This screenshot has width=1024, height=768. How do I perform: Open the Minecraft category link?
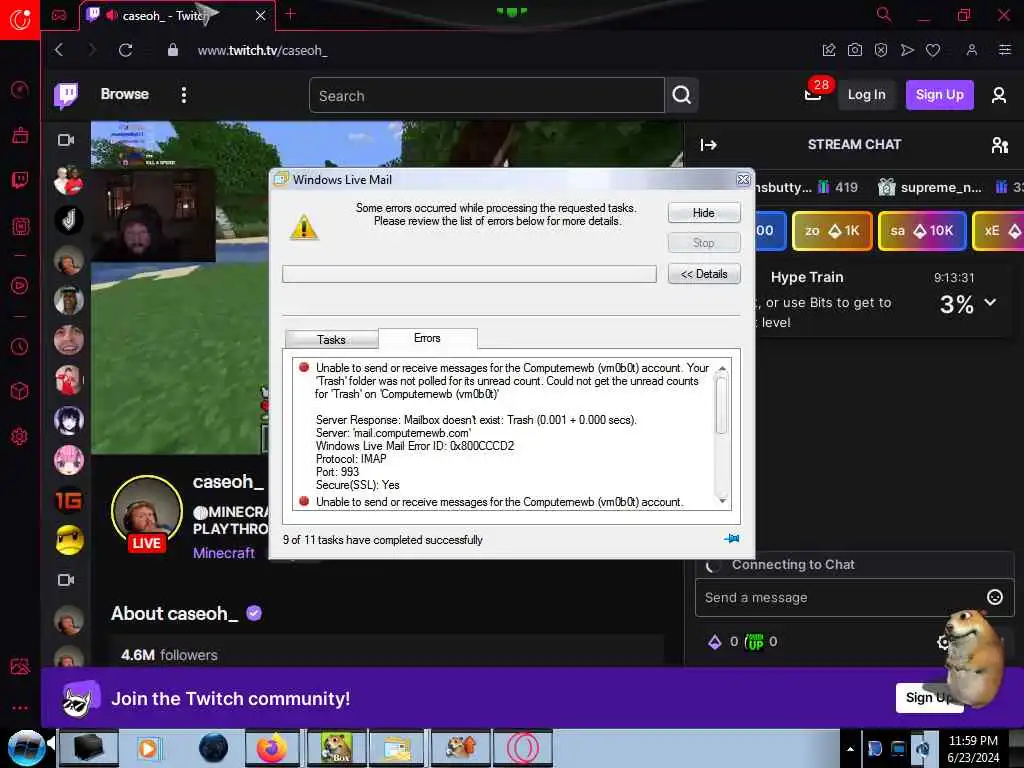224,553
